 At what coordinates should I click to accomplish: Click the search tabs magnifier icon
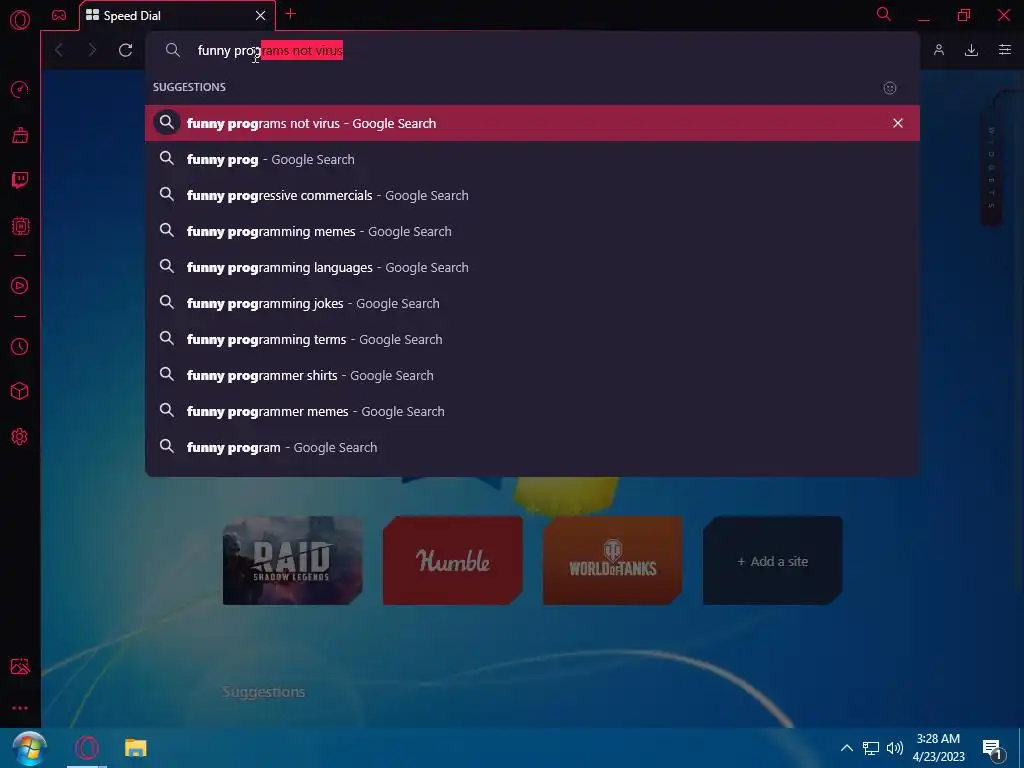coord(884,14)
